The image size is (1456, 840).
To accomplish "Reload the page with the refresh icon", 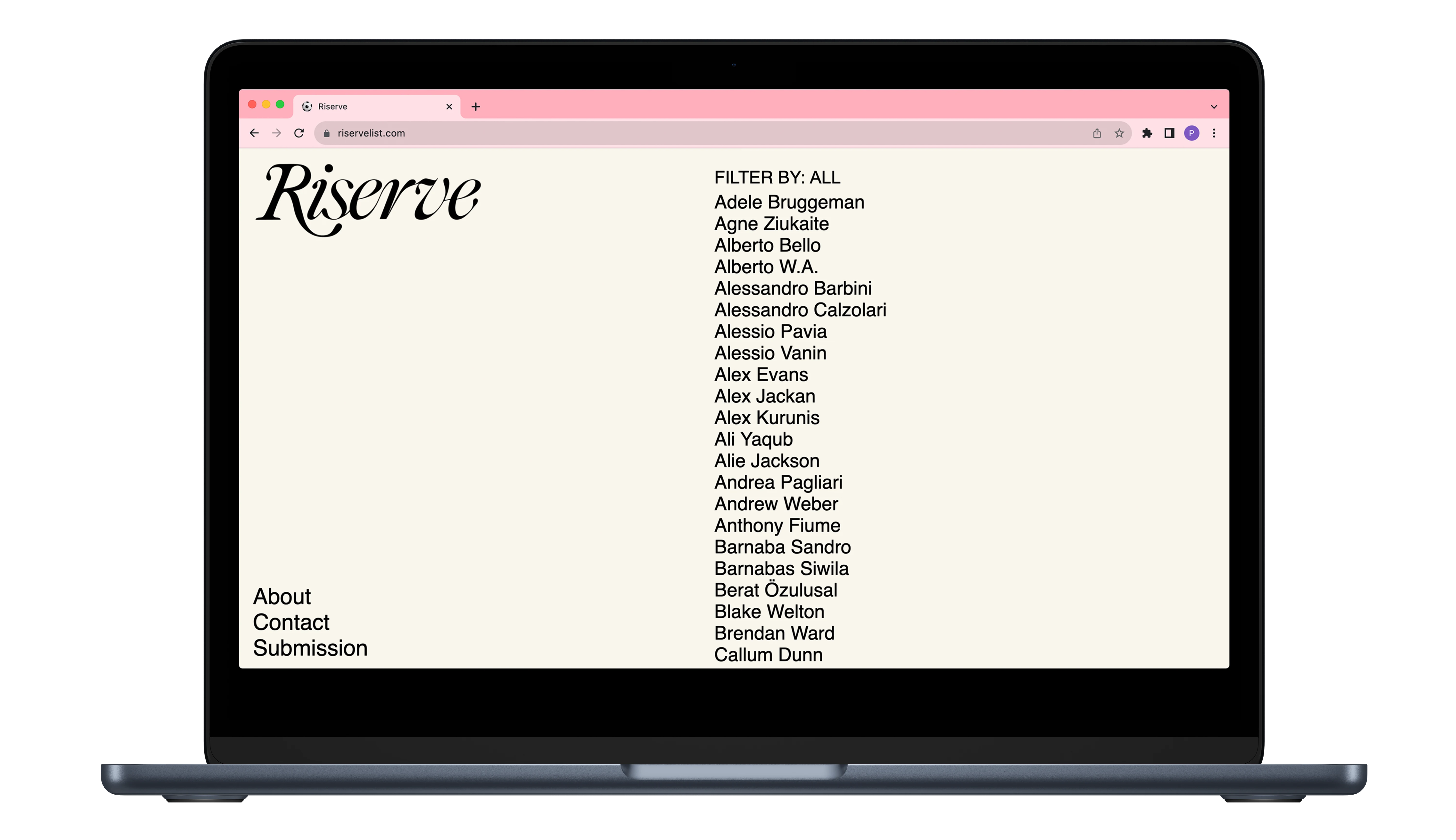I will pyautogui.click(x=299, y=133).
